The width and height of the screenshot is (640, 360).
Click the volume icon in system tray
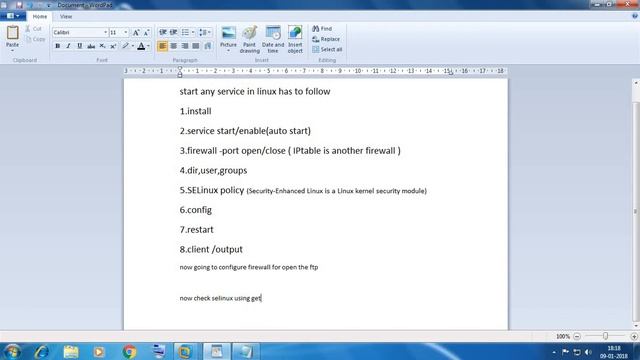pos(588,352)
